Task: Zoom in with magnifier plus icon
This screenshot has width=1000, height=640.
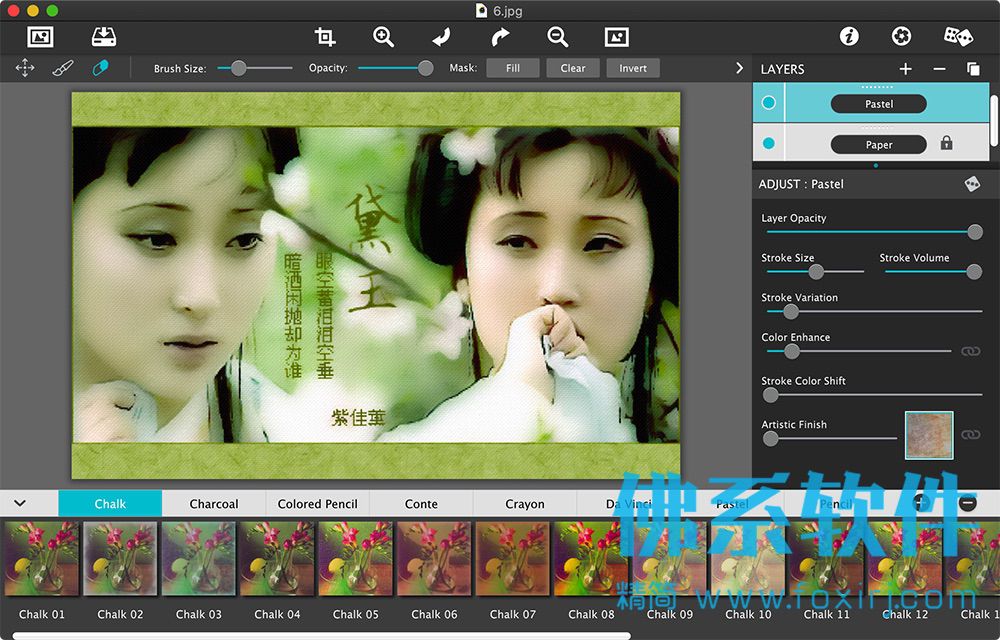Action: [x=383, y=36]
